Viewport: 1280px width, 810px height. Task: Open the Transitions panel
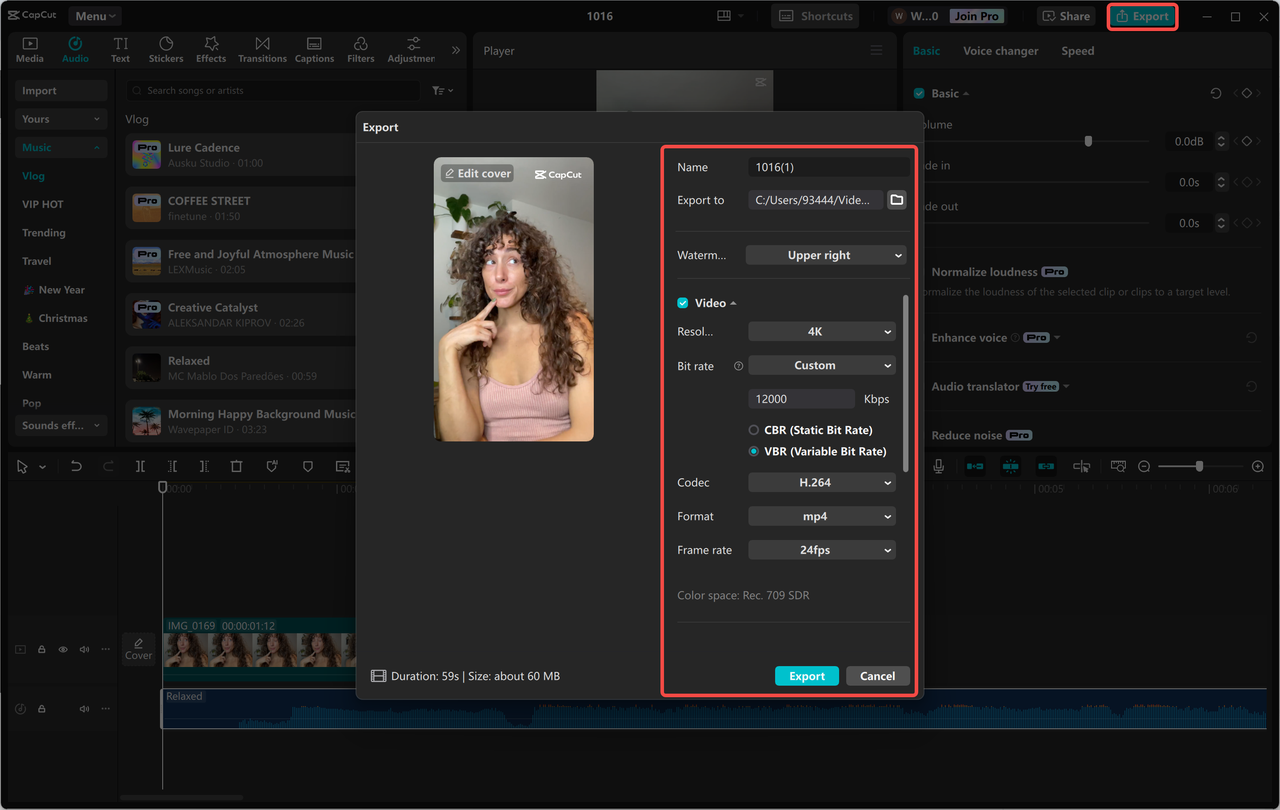[x=262, y=49]
